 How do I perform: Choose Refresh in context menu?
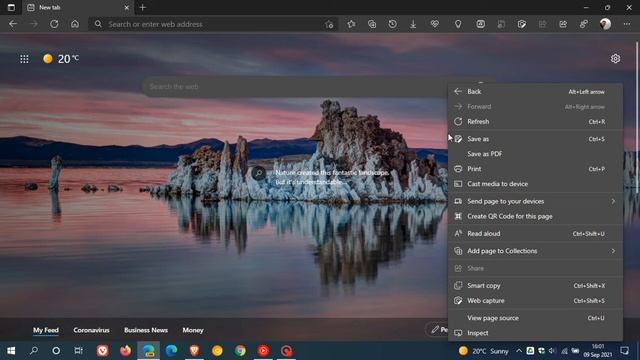click(x=535, y=122)
